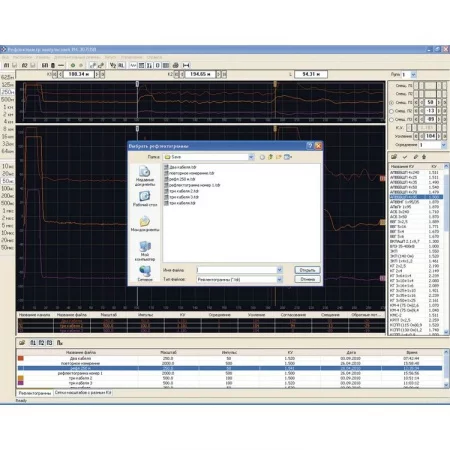Viewport: 450px width, 450px height.
Task: Click the distance measure |–| toolbar icon
Action: pyautogui.click(x=186, y=65)
